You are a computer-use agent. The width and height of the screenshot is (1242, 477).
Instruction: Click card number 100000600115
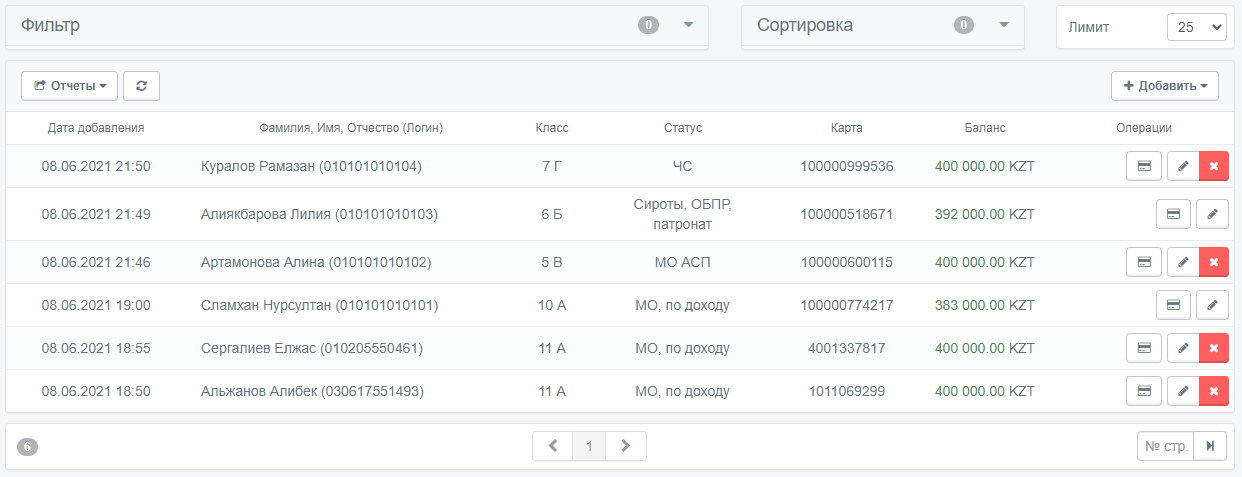pos(847,262)
